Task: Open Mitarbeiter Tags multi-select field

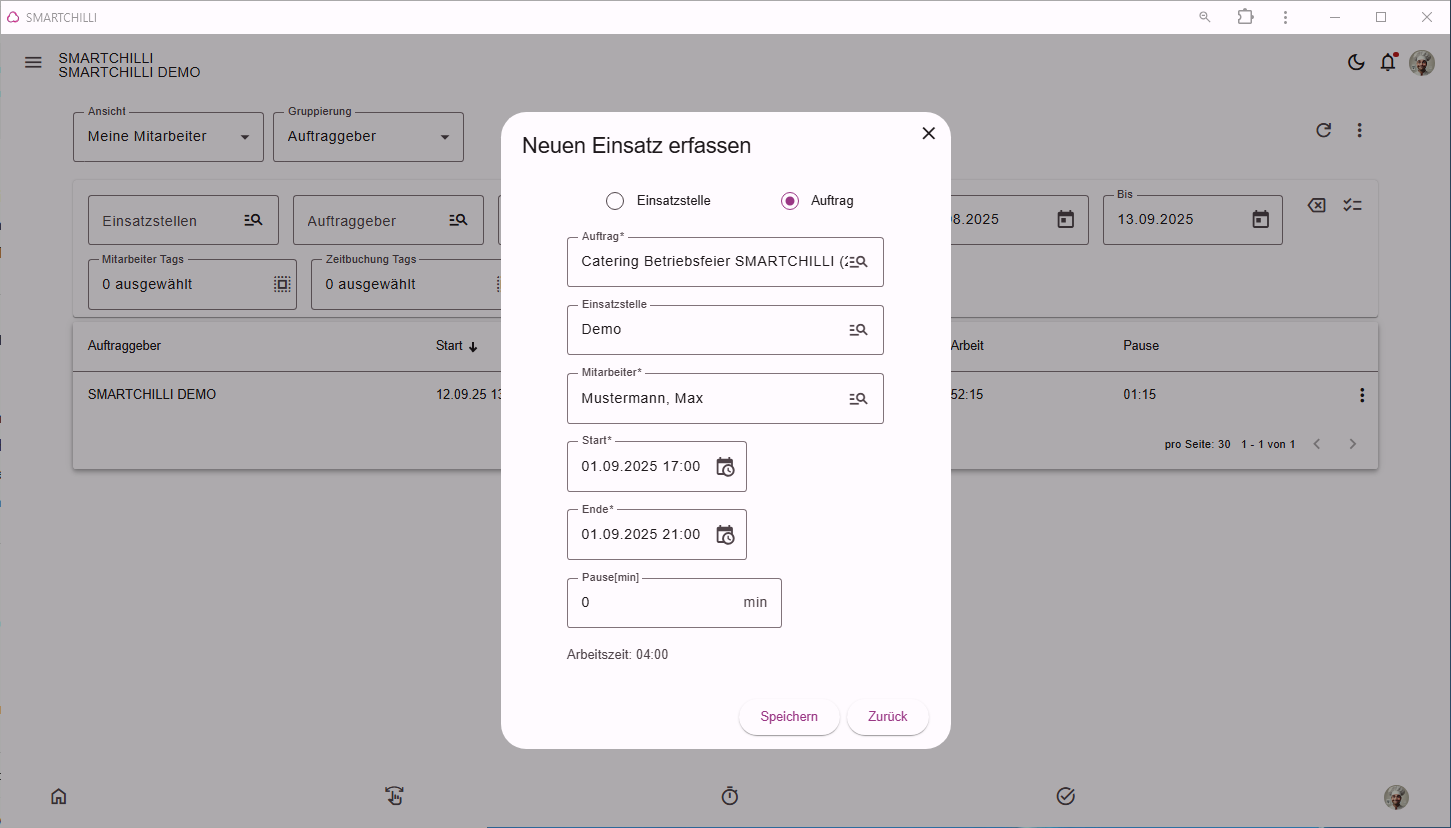Action: (x=192, y=284)
